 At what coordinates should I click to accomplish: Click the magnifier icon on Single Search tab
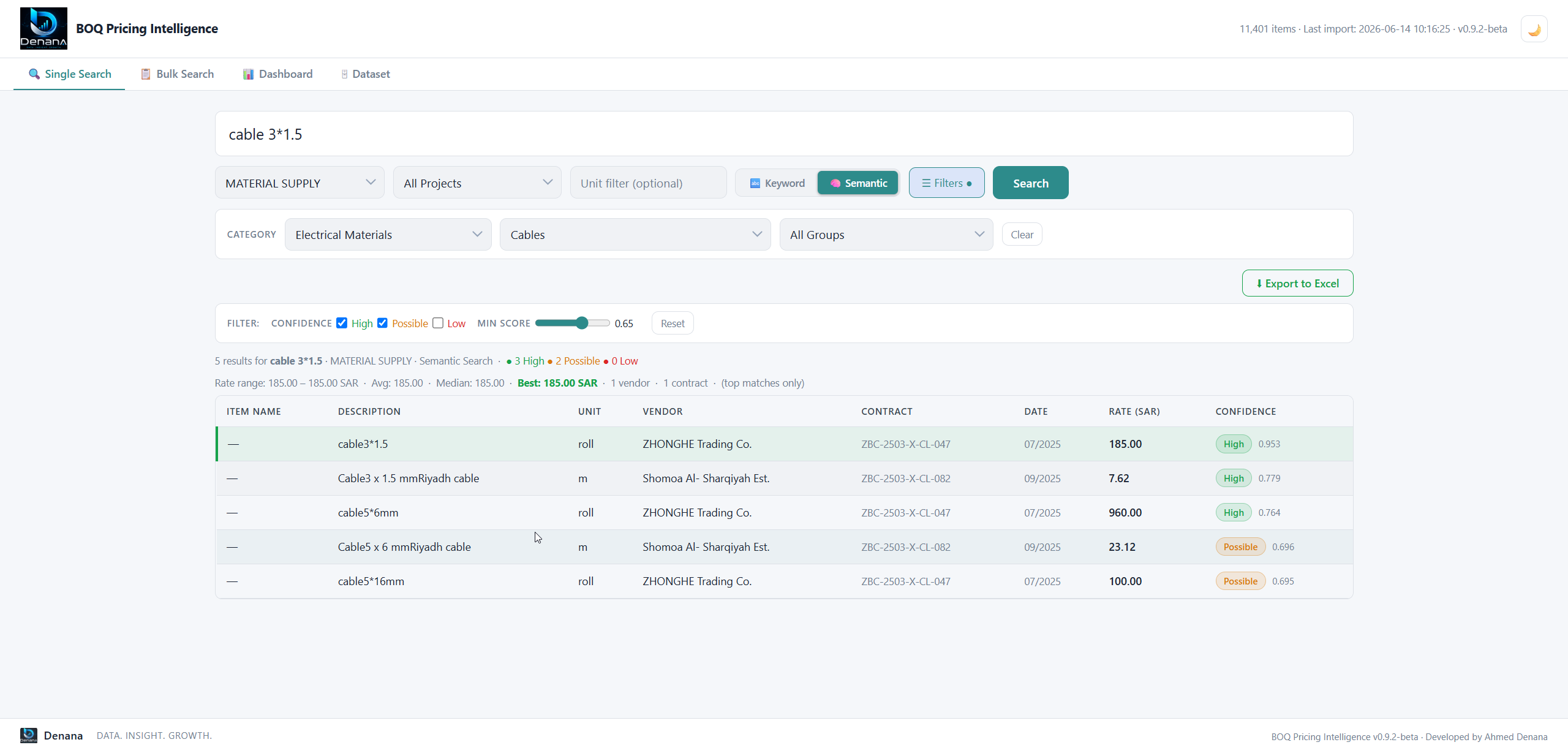pyautogui.click(x=34, y=74)
